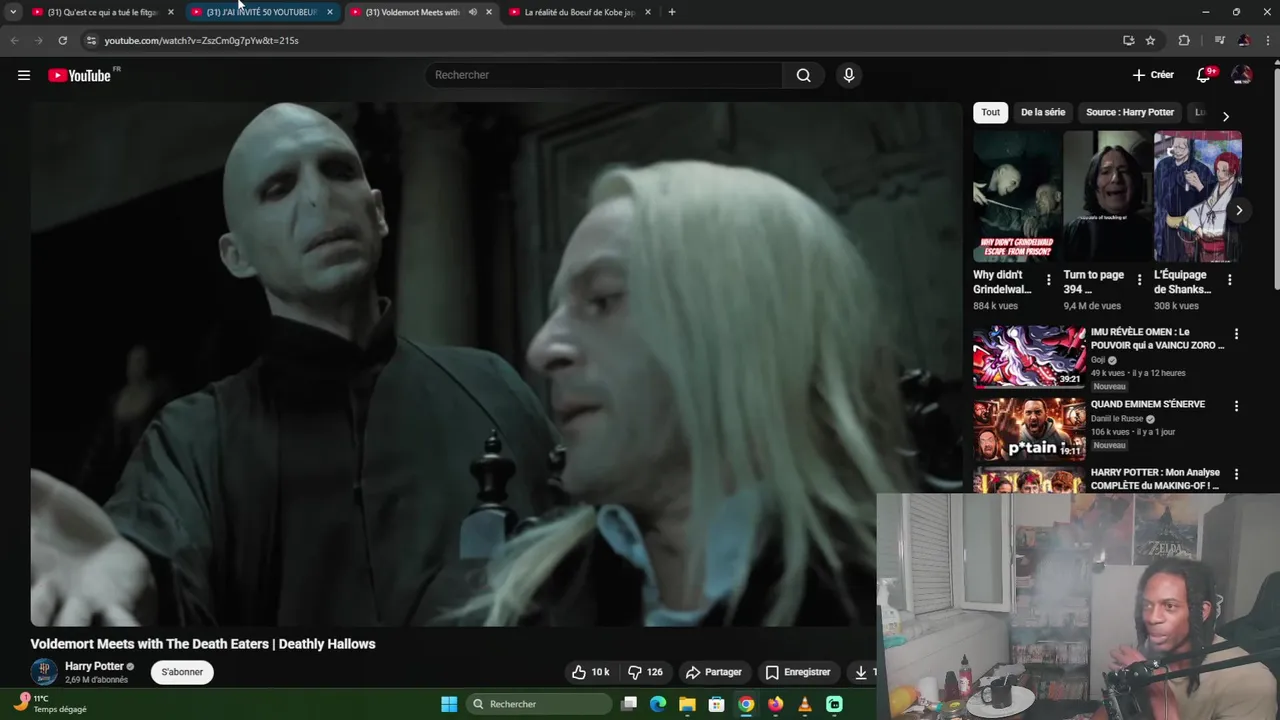1280x720 pixels.
Task: Open options for Turn to page 394 short
Action: [x=1139, y=280]
